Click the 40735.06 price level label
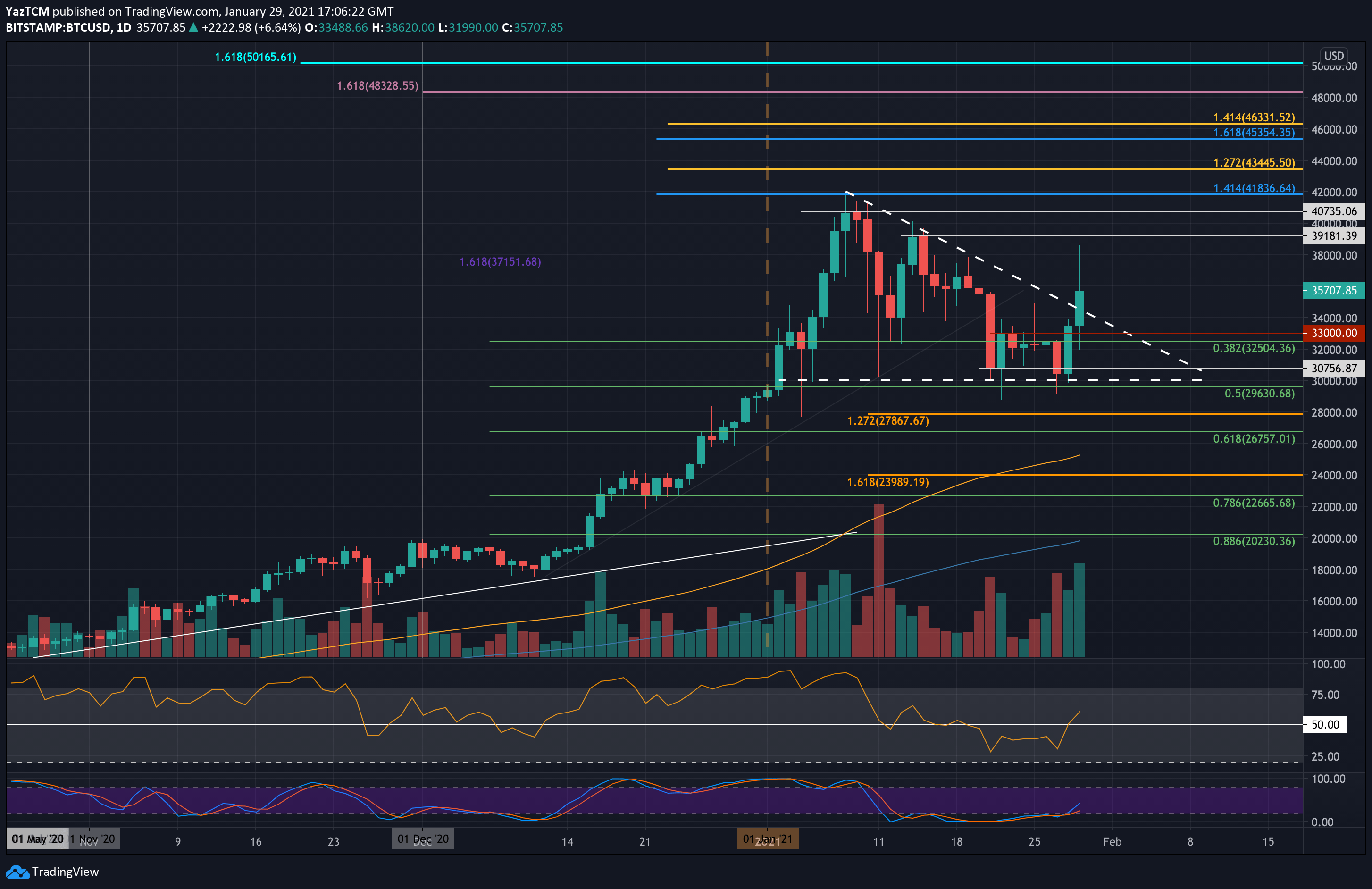 1334,211
